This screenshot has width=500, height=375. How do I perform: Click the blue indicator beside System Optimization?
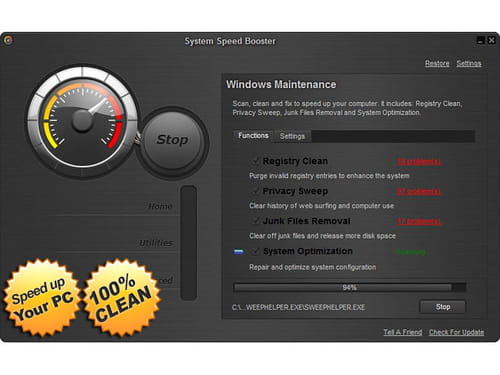tap(239, 252)
